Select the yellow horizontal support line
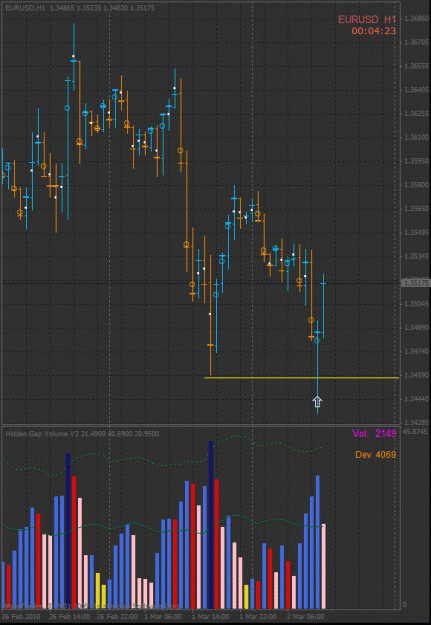The height and width of the screenshot is (625, 431). (x=301, y=377)
